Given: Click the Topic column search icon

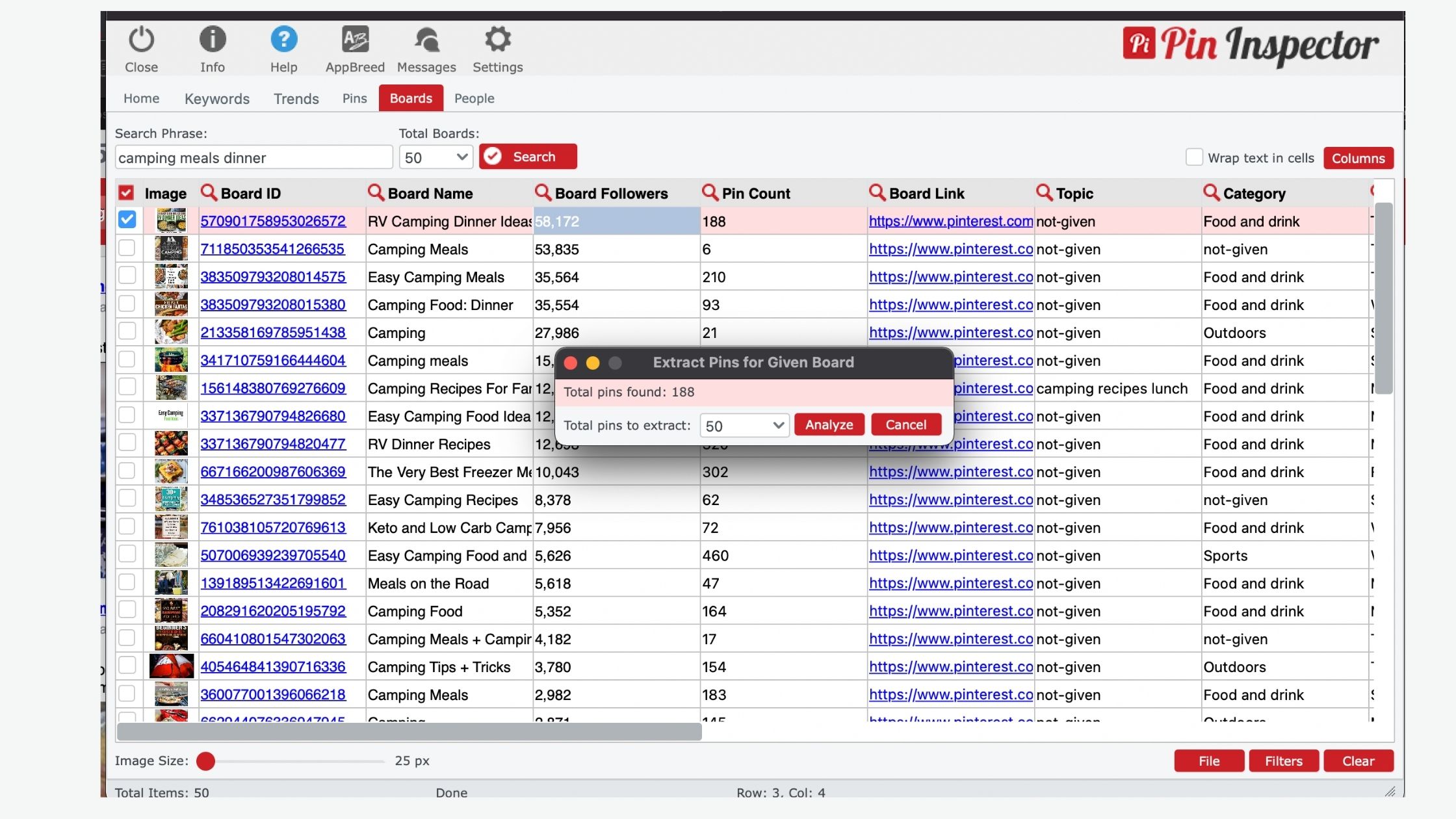Looking at the screenshot, I should pyautogui.click(x=1044, y=192).
